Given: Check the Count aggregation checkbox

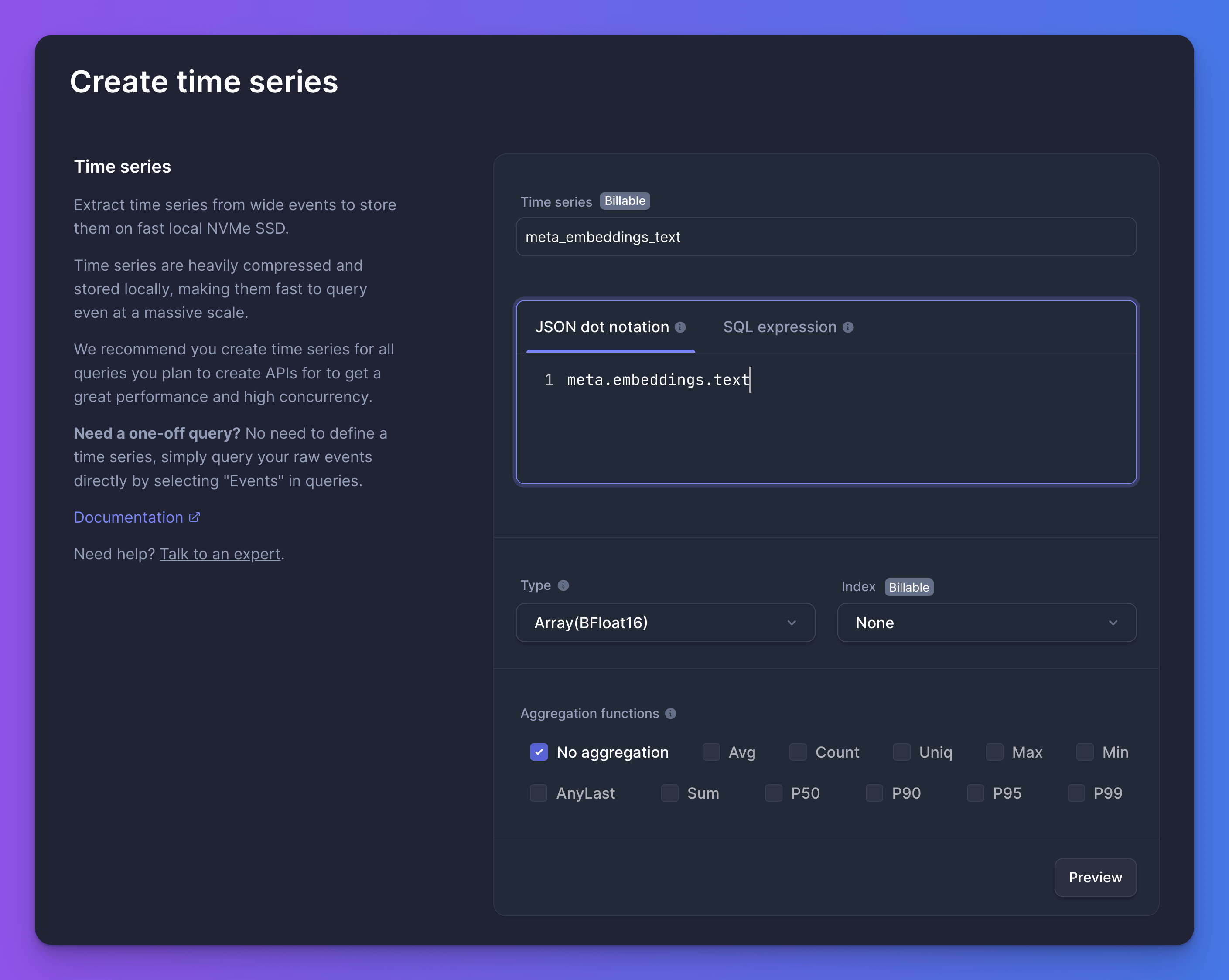Looking at the screenshot, I should tap(798, 752).
